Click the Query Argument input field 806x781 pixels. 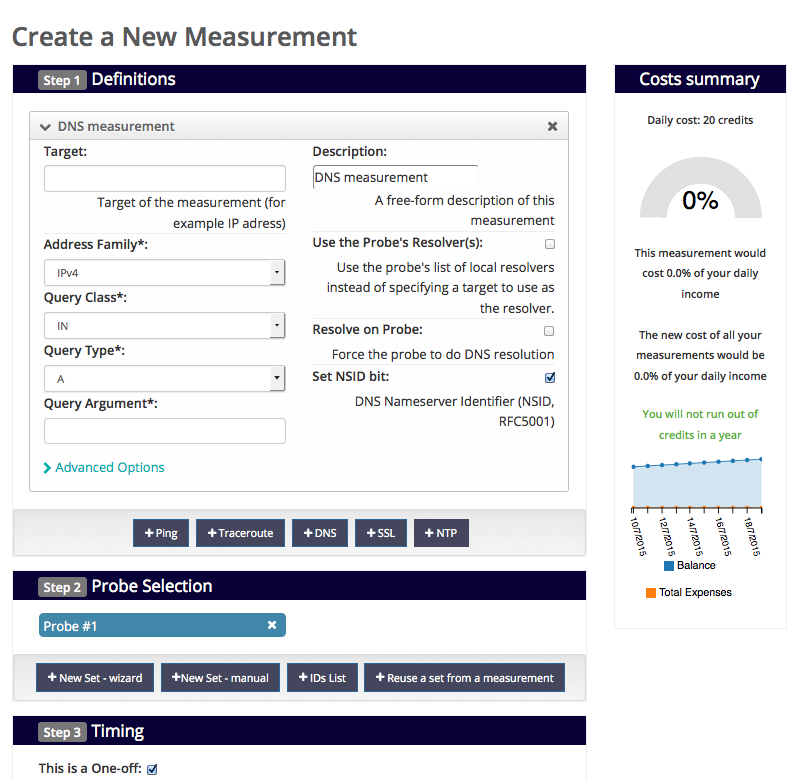164,431
